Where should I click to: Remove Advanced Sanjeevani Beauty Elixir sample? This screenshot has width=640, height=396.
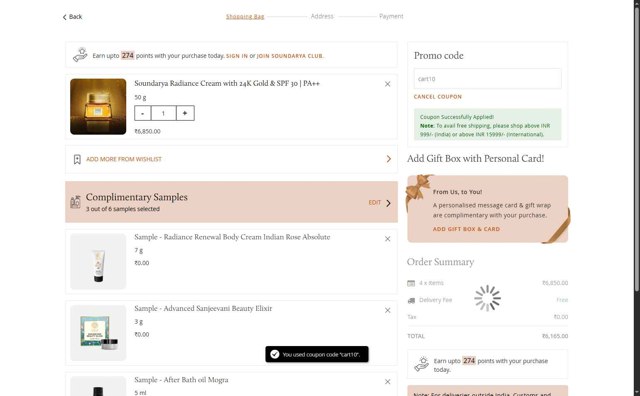point(387,311)
